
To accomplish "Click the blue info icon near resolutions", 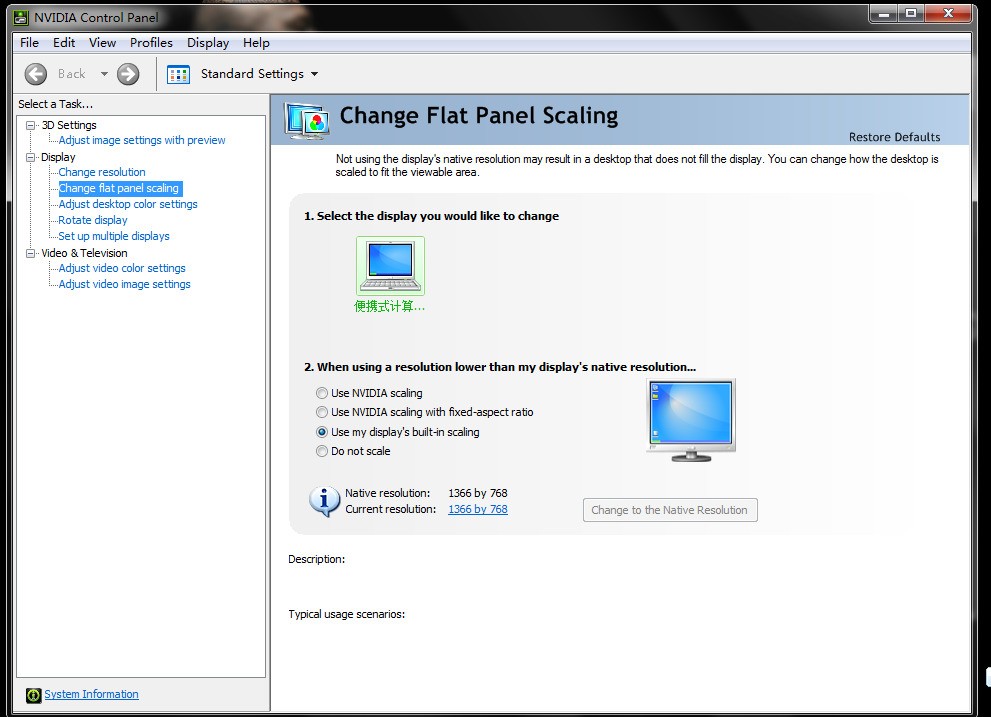I will [324, 501].
